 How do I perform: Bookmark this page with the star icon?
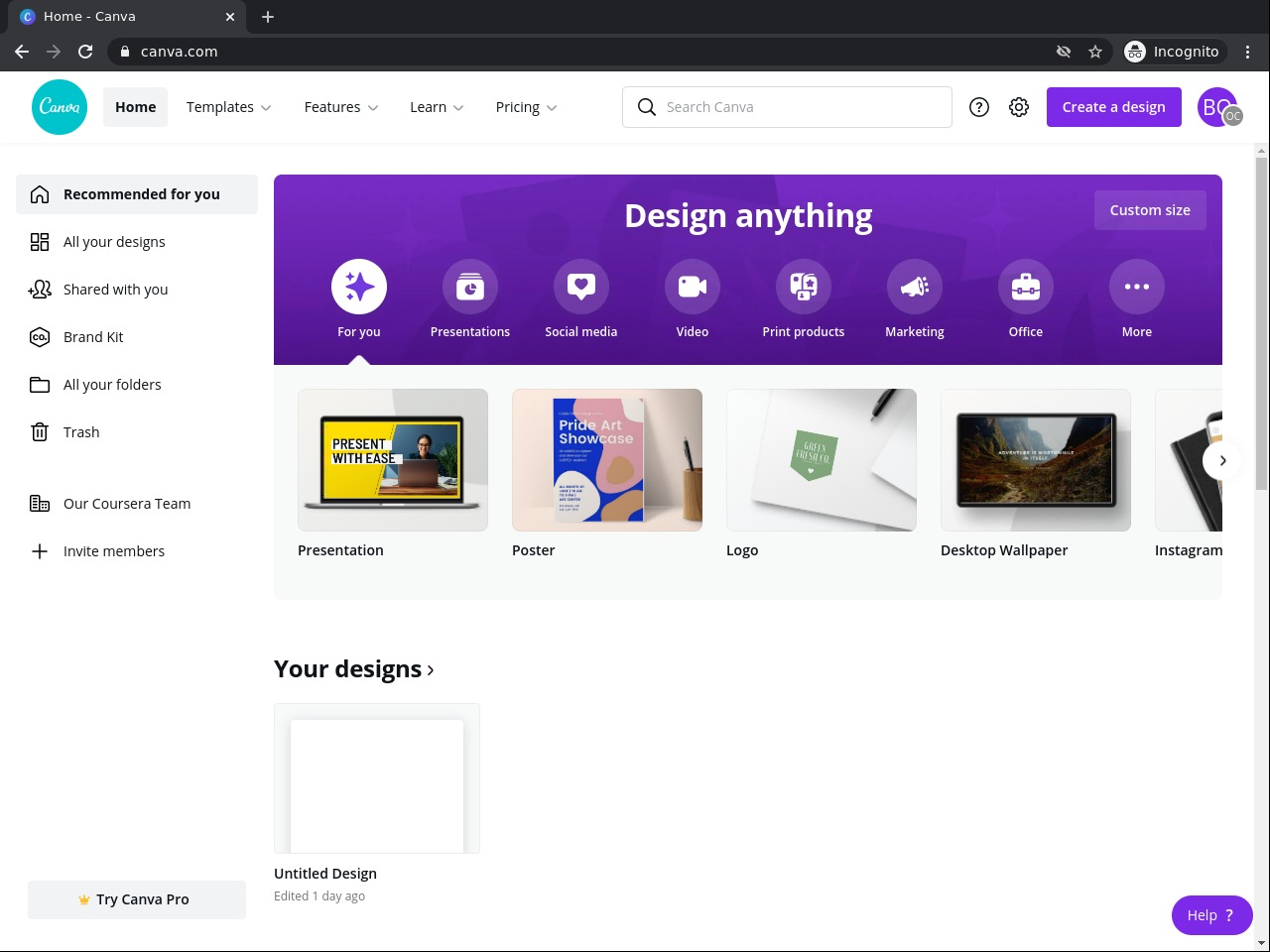coord(1095,52)
